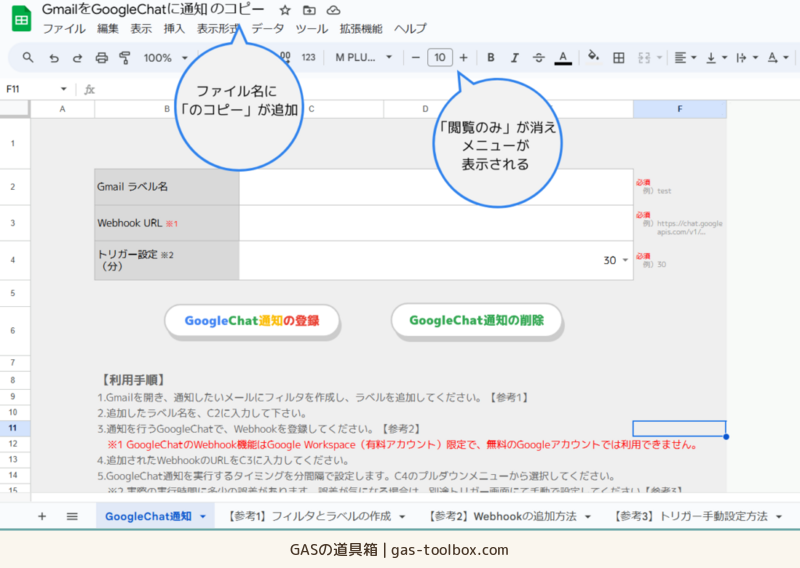Print the spreadsheet

[x=102, y=58]
